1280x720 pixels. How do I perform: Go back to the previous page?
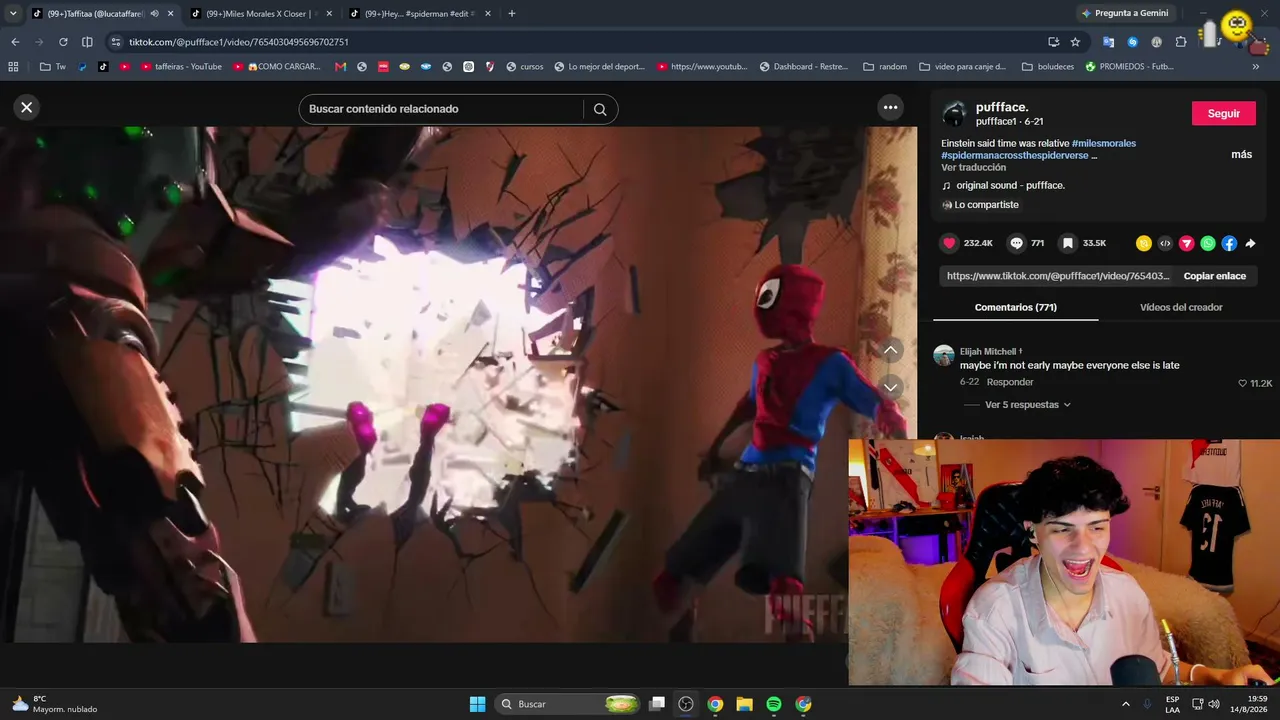click(15, 42)
